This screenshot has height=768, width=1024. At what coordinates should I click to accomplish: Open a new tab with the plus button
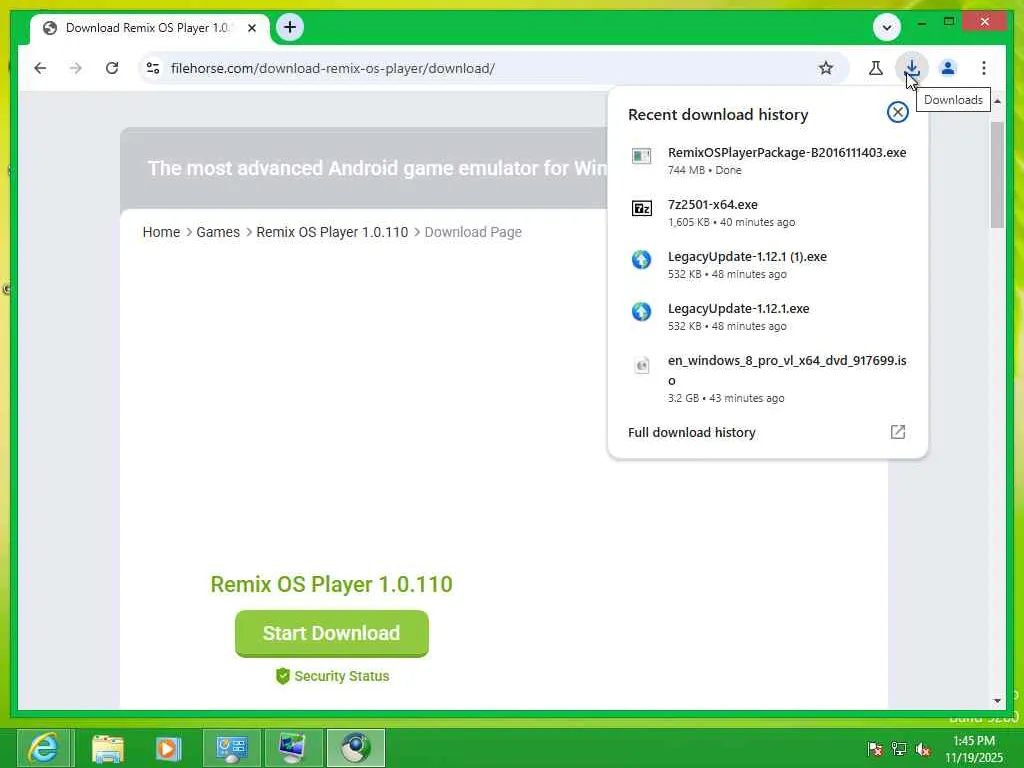click(x=290, y=27)
